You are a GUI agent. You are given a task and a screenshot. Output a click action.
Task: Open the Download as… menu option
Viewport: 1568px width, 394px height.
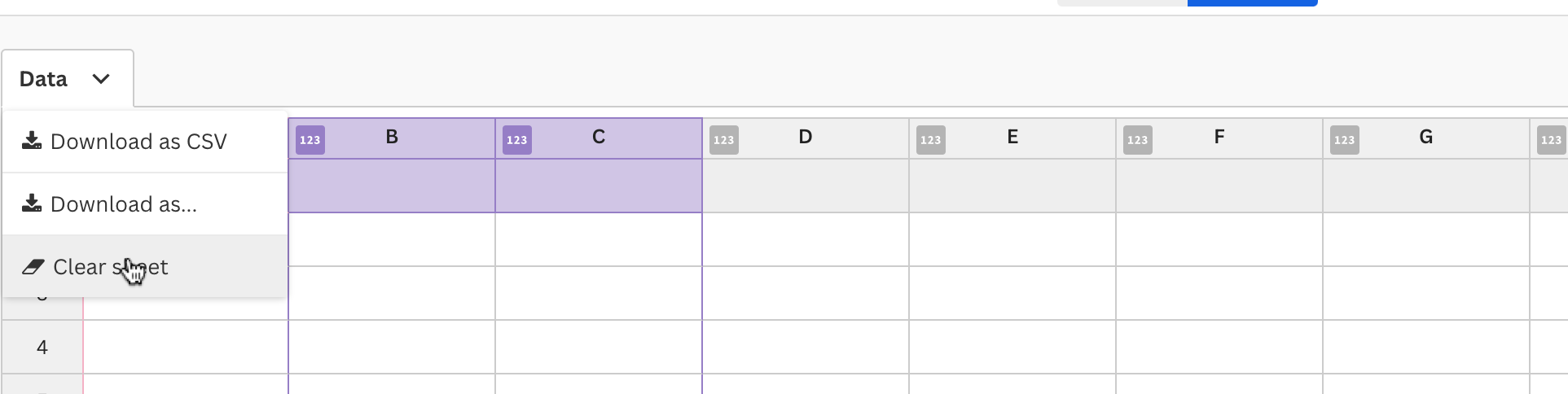tap(124, 204)
